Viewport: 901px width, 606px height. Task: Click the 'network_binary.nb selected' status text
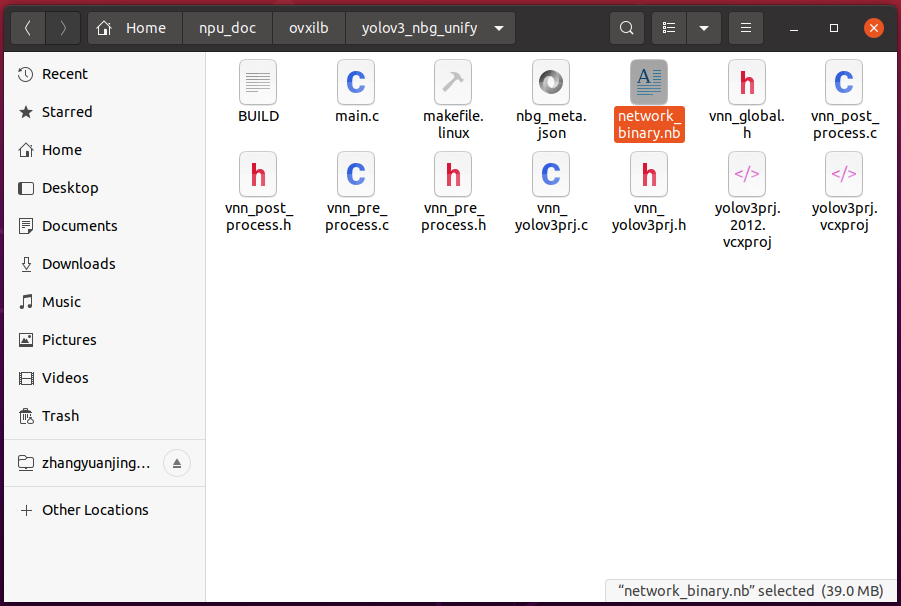tap(750, 590)
